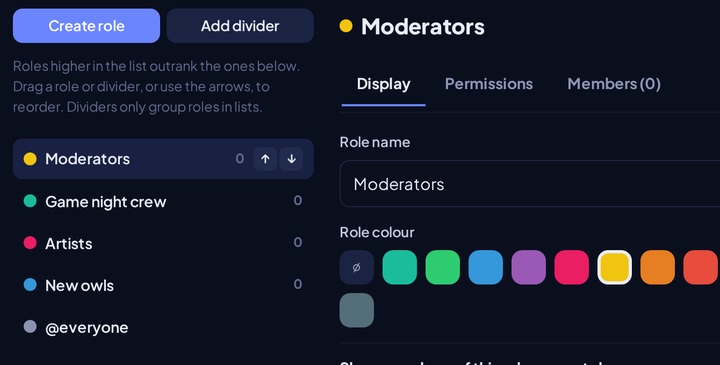
Task: Click the Moderators member count 0
Action: [x=240, y=159]
